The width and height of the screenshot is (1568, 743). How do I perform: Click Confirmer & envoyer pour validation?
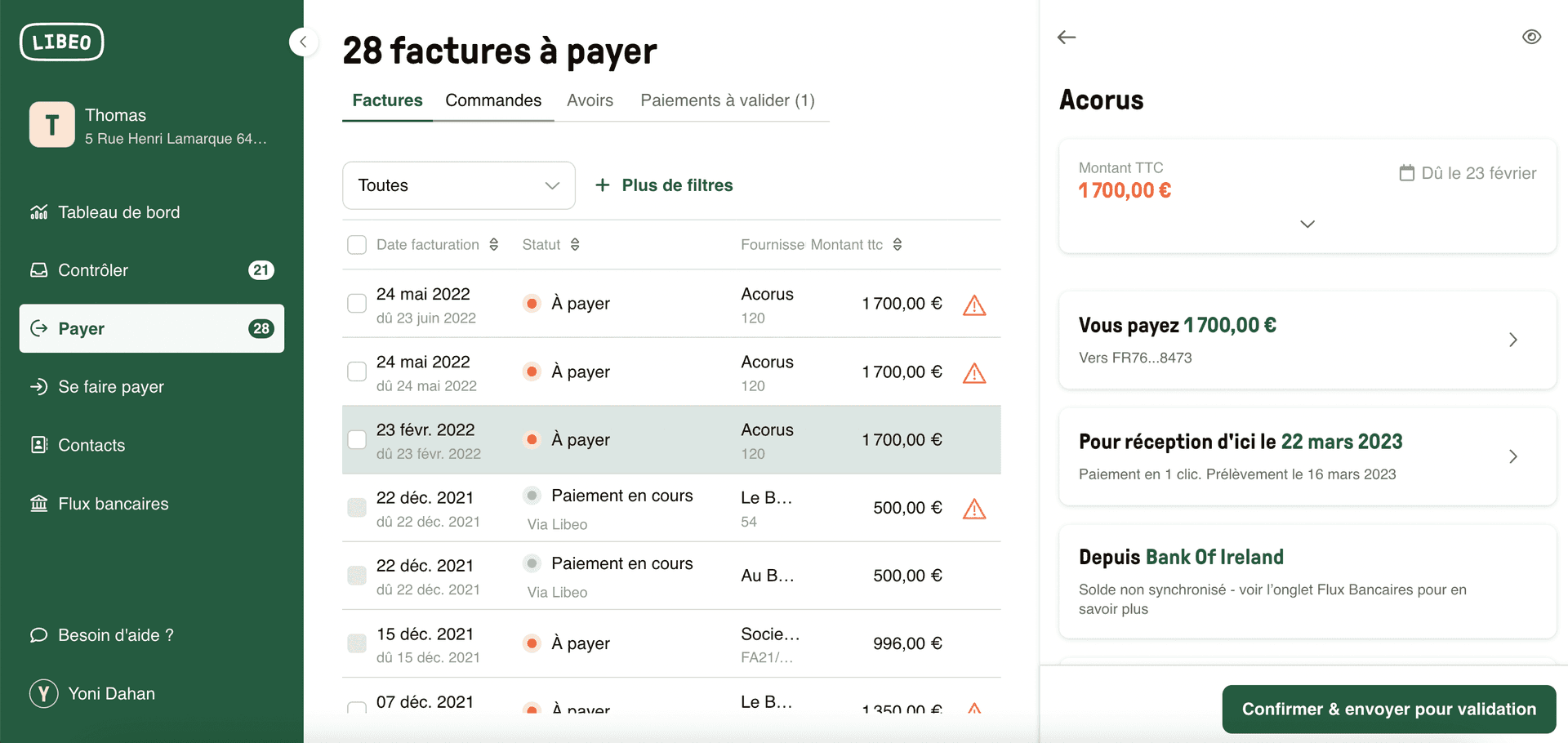click(x=1388, y=709)
